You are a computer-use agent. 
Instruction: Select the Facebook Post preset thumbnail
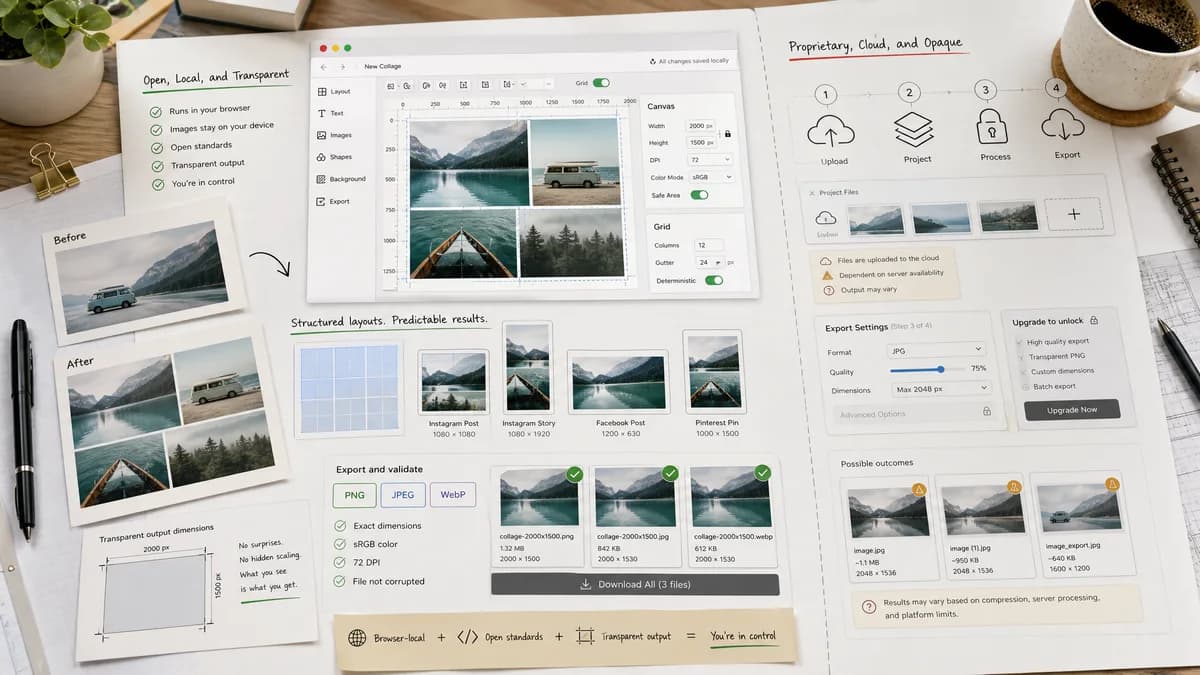click(618, 381)
